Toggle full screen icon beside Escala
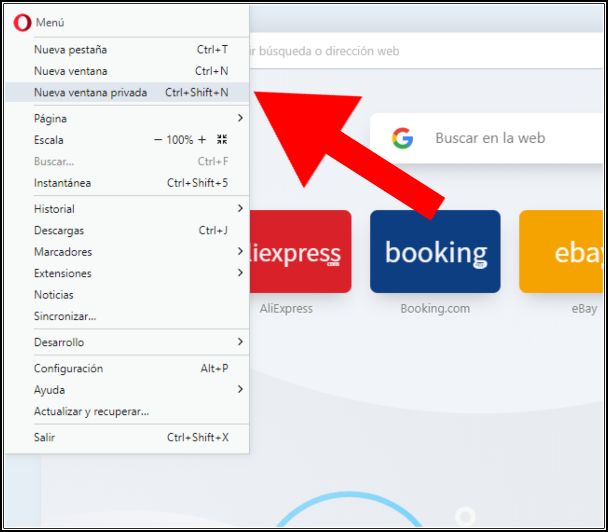 pyautogui.click(x=222, y=139)
